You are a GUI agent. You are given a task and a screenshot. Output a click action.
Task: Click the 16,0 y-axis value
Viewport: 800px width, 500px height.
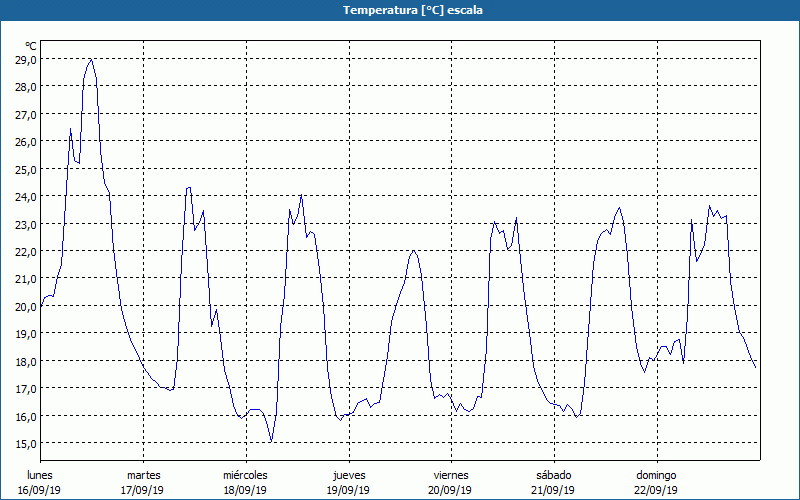[x=26, y=416]
